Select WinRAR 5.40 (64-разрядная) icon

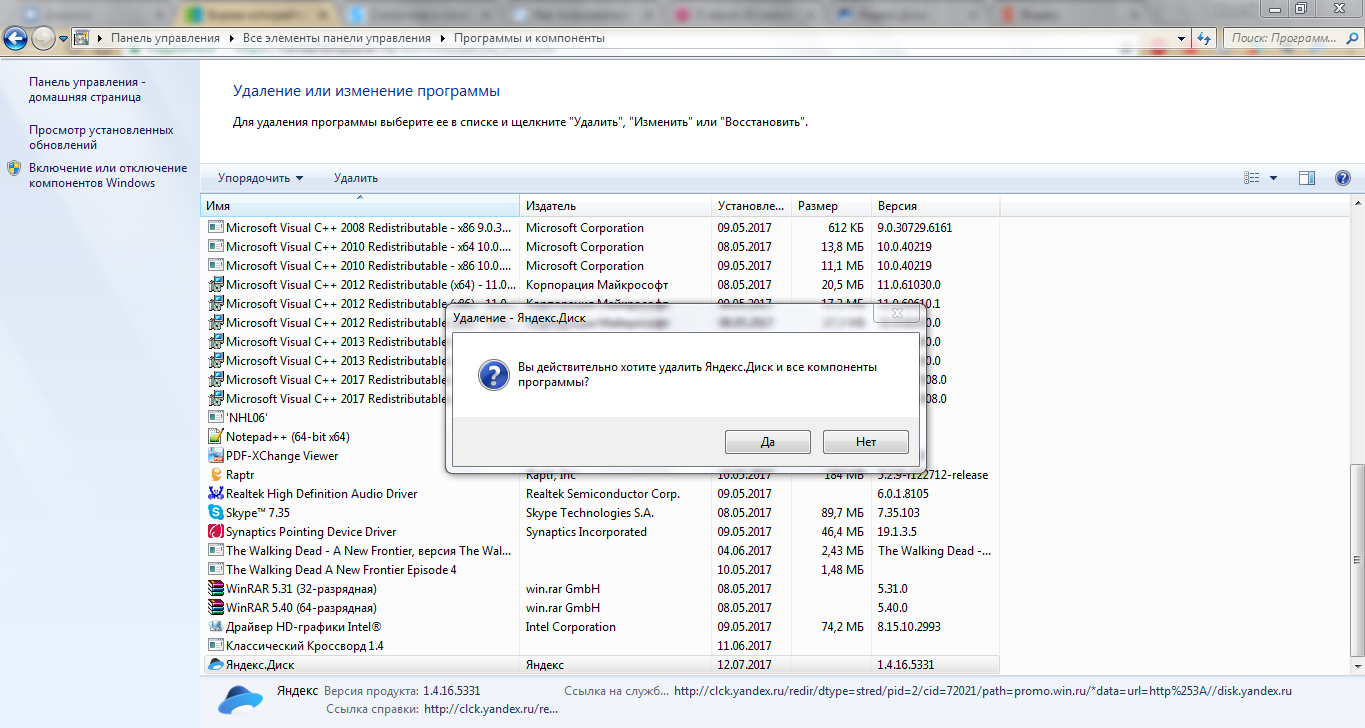point(215,607)
